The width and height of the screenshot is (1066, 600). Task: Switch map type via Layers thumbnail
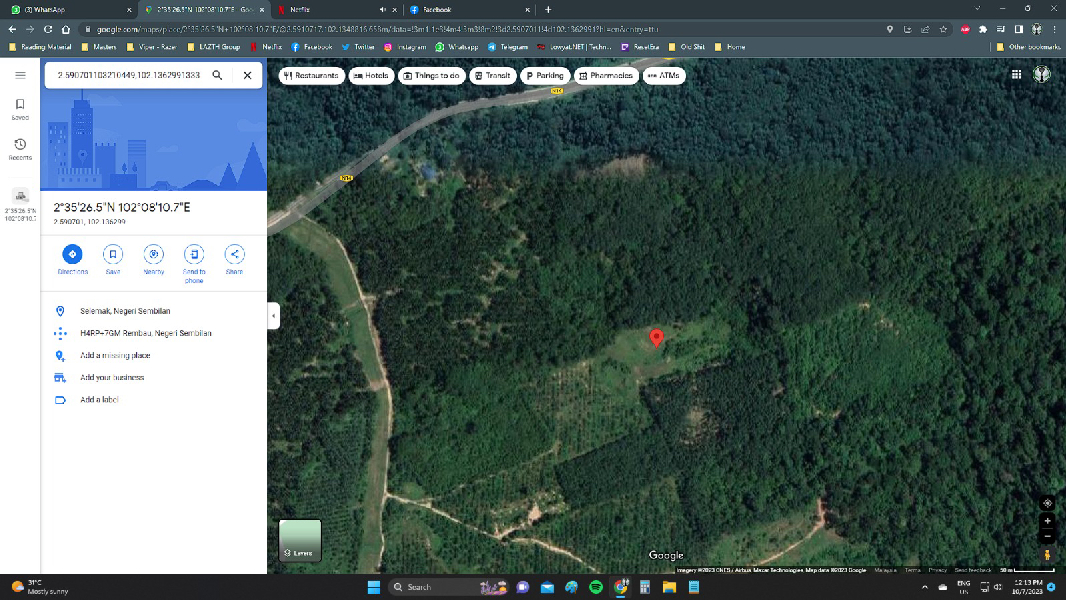[x=300, y=540]
